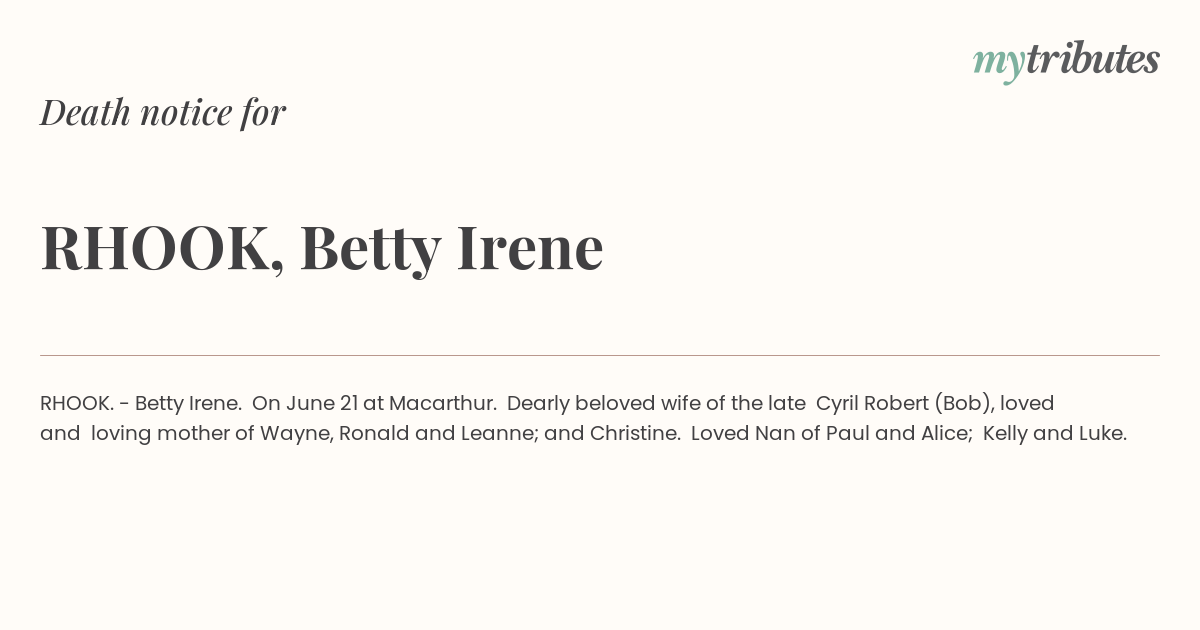Click the phrase "Loved Nan of Paul and Alice;"
The width and height of the screenshot is (1200, 630).
(x=832, y=433)
